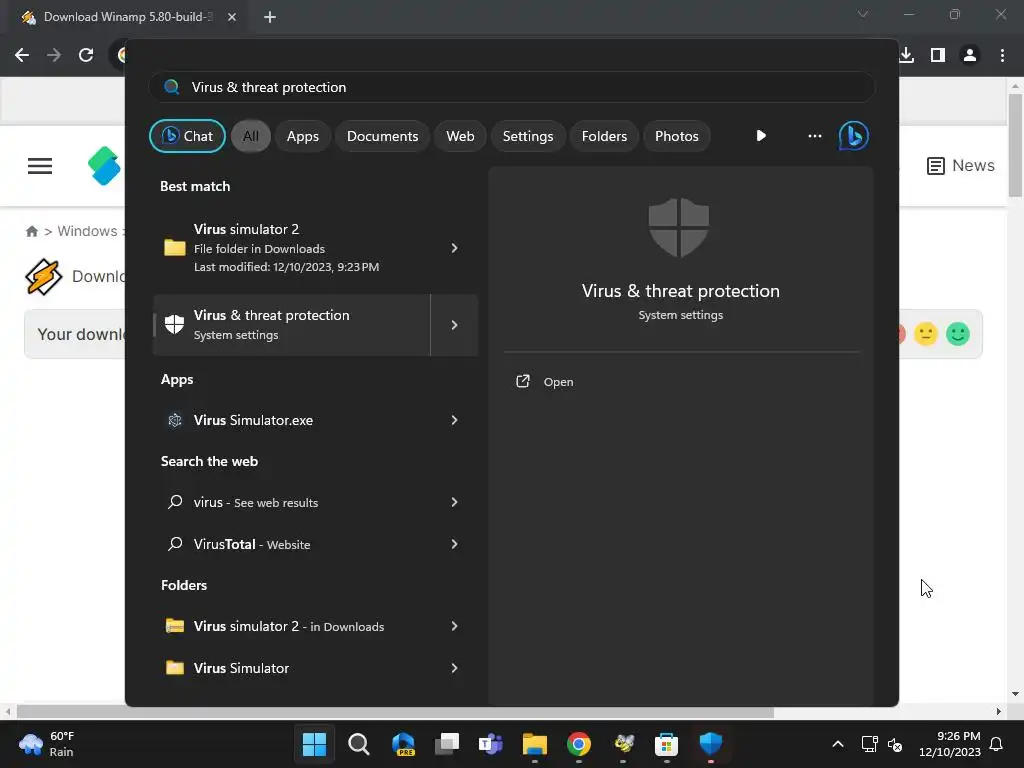Open the notifications bell

pos(996,744)
